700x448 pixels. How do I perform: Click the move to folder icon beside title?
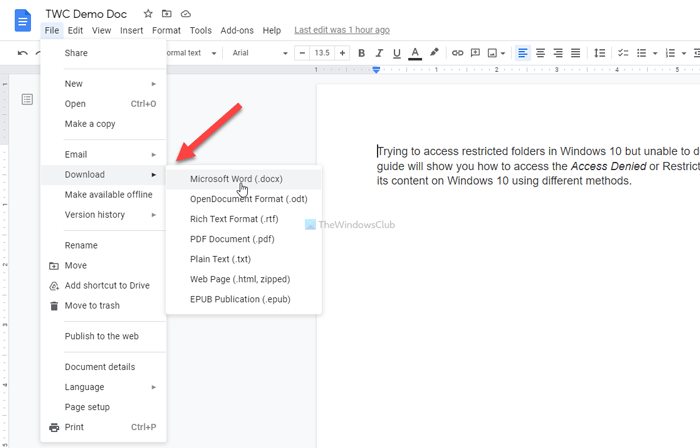click(x=167, y=14)
